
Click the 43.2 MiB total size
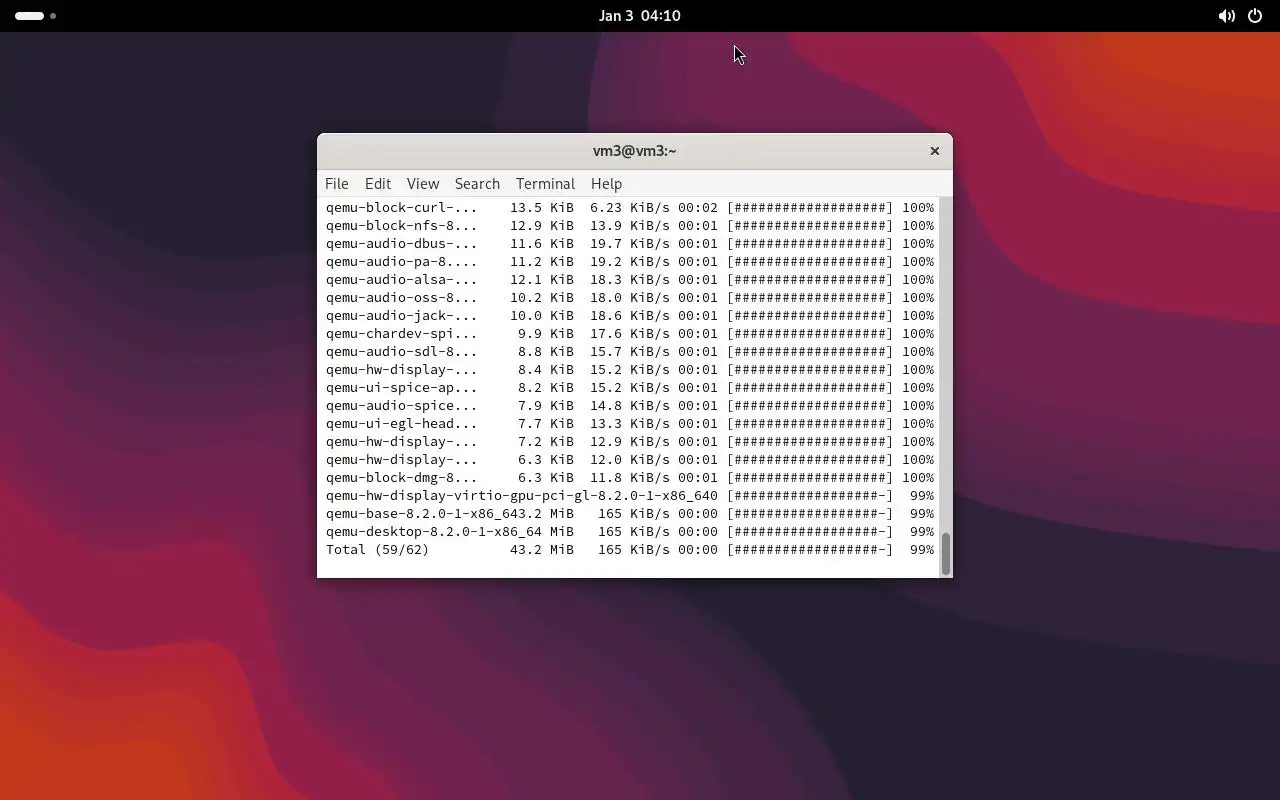[542, 550]
